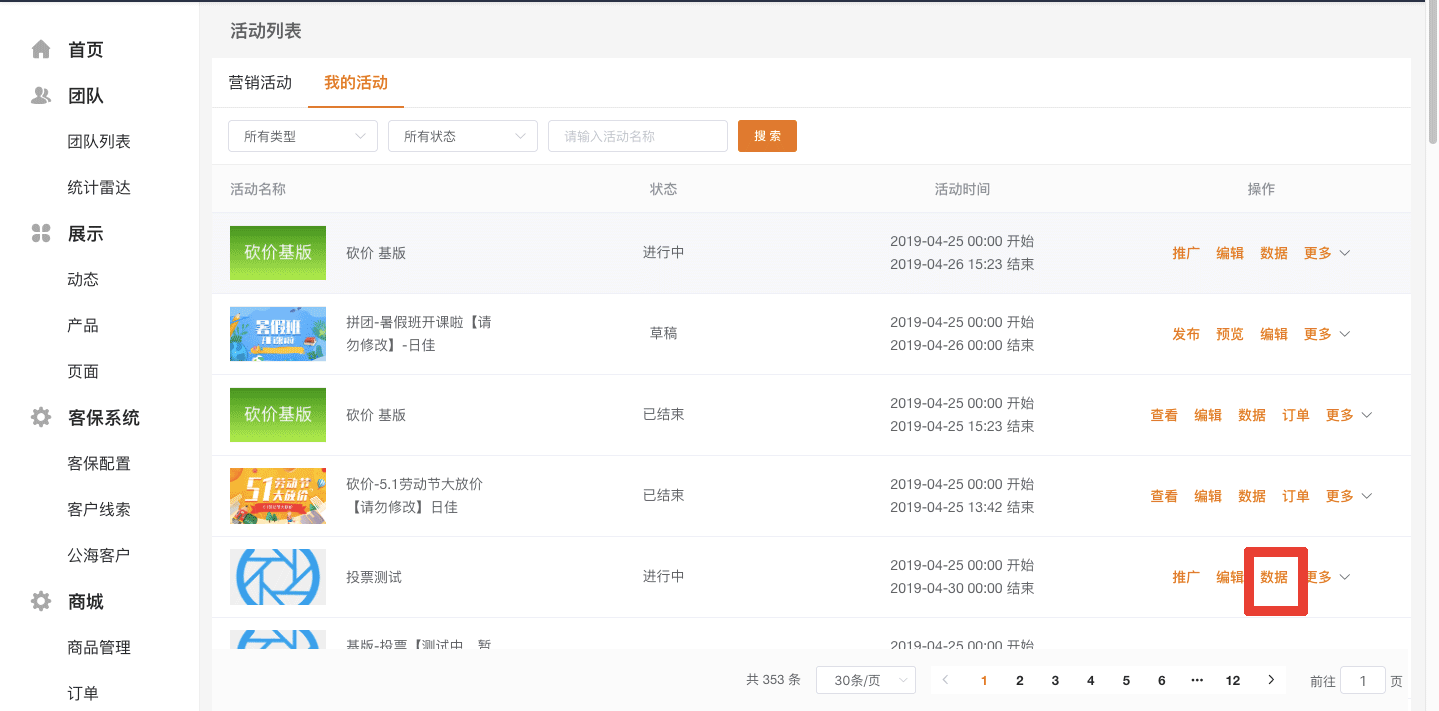This screenshot has width=1439, height=711.
Task: Open 统计雷达 in the sidebar
Action: [99, 188]
